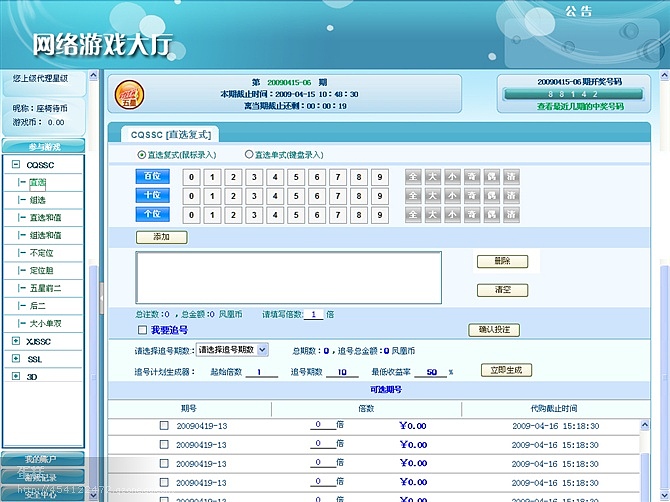Open the 我的账户 sidebar section

[43, 459]
